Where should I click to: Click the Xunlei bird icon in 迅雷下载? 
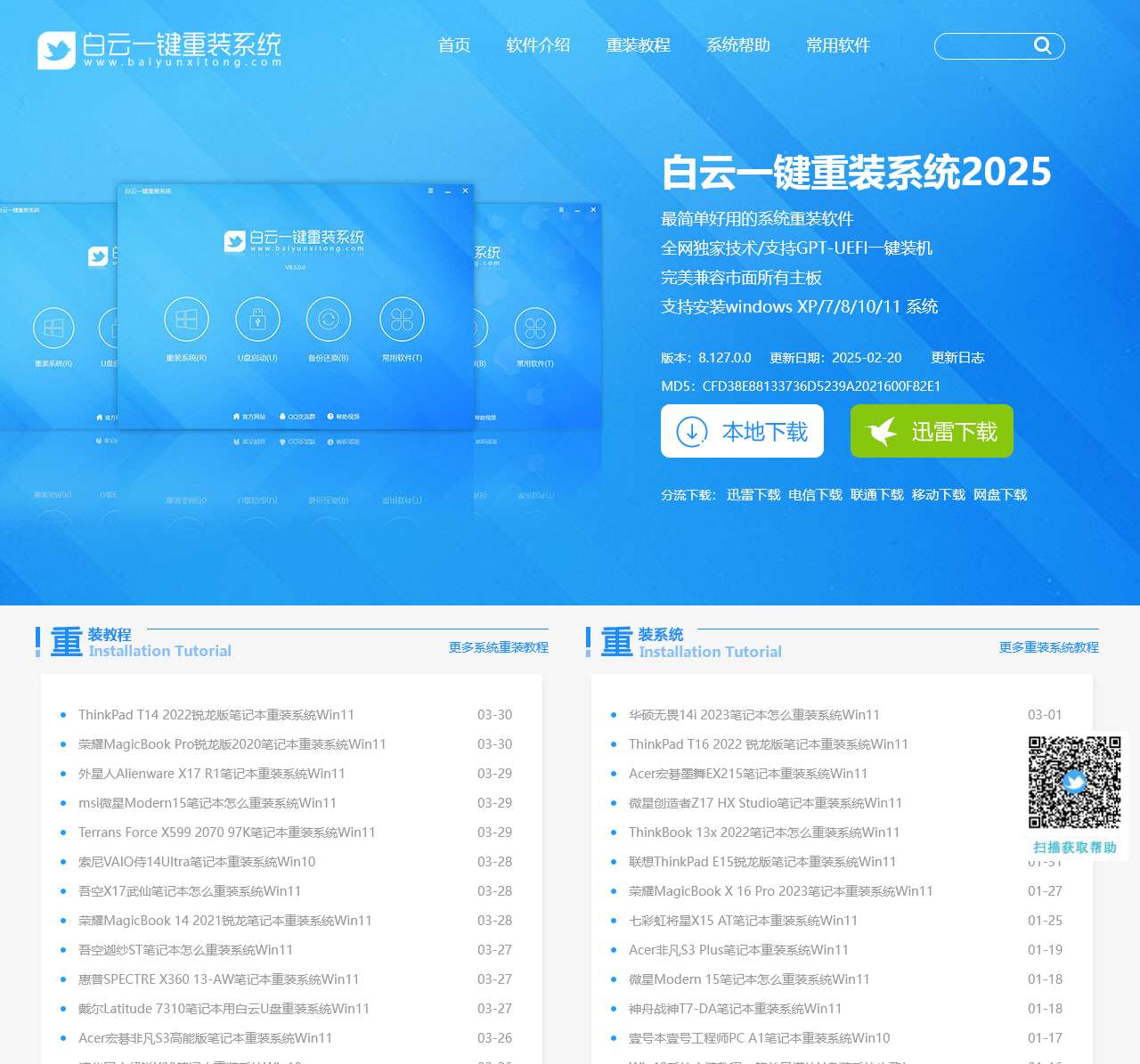click(x=882, y=432)
